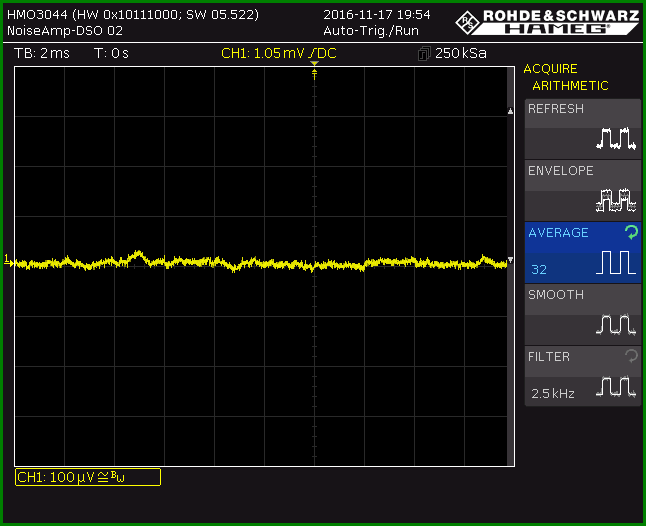Click the ENVELOPE waveform icon
The width and height of the screenshot is (646, 526).
tap(616, 200)
